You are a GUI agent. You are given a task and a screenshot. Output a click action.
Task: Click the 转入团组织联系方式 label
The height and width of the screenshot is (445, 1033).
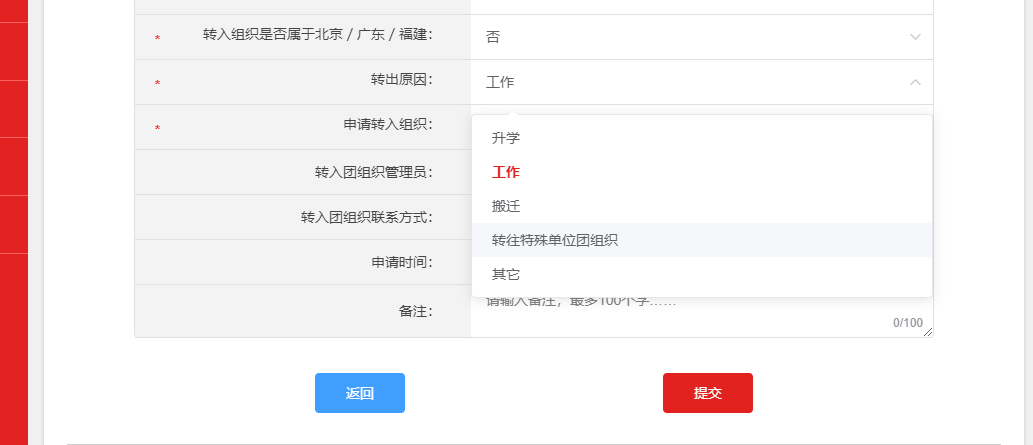(x=366, y=217)
